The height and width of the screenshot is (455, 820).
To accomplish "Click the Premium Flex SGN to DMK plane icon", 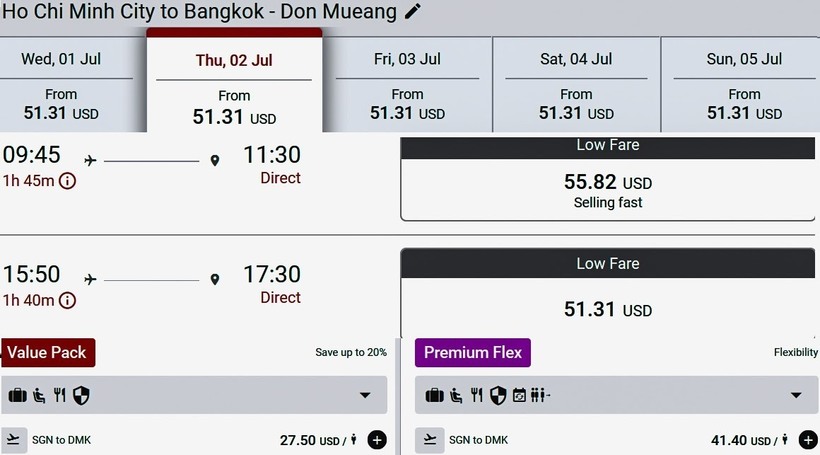I will tap(428, 440).
